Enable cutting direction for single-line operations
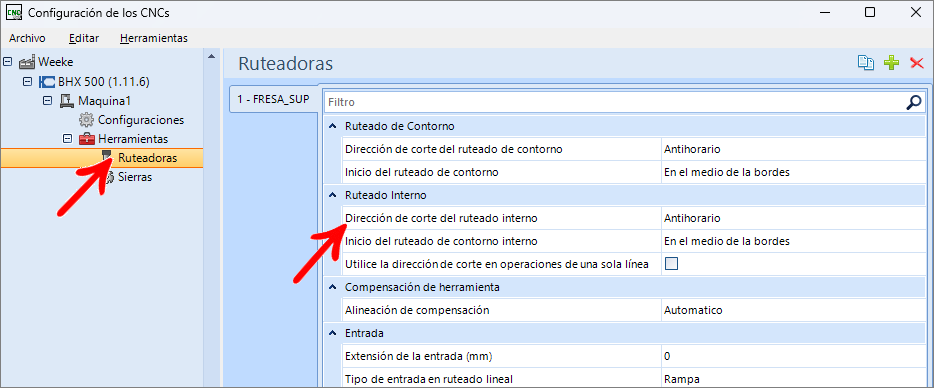934x388 pixels. tap(672, 264)
